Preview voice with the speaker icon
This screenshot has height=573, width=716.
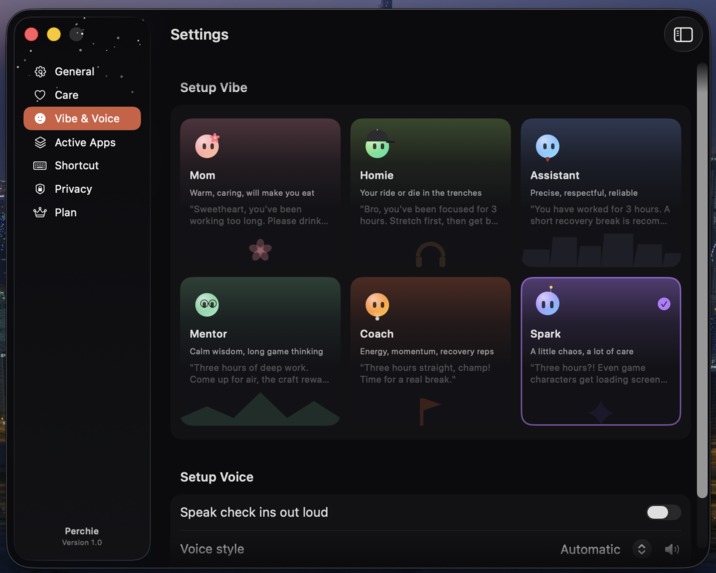point(672,549)
